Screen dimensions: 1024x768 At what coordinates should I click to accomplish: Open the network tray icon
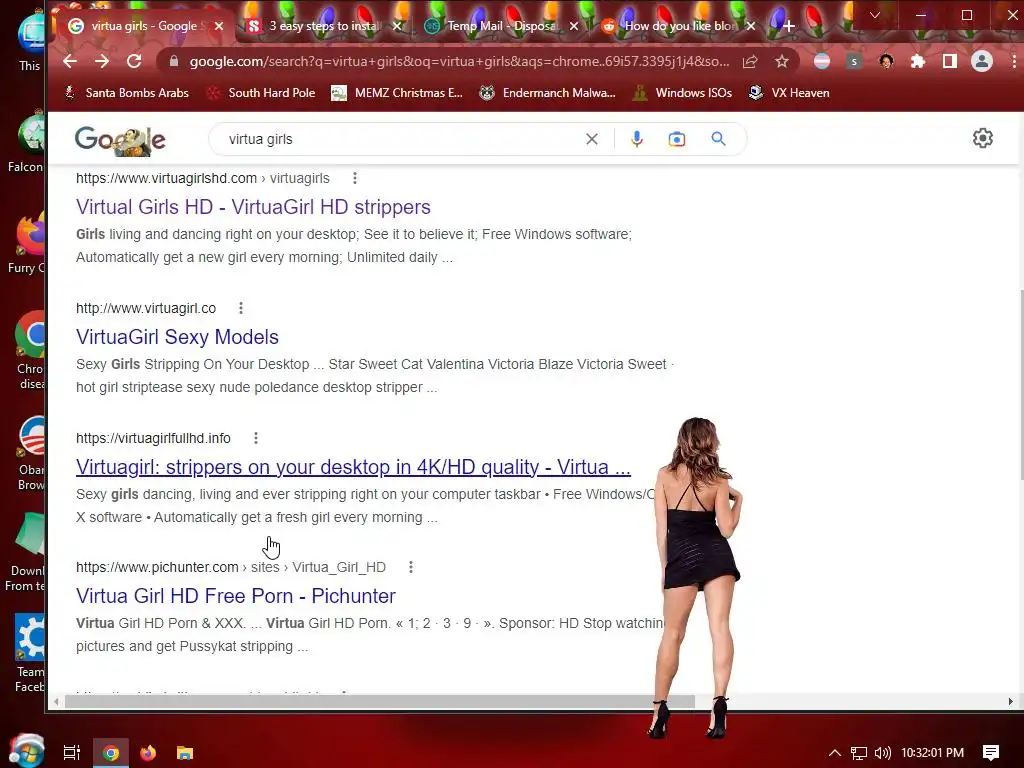point(859,753)
